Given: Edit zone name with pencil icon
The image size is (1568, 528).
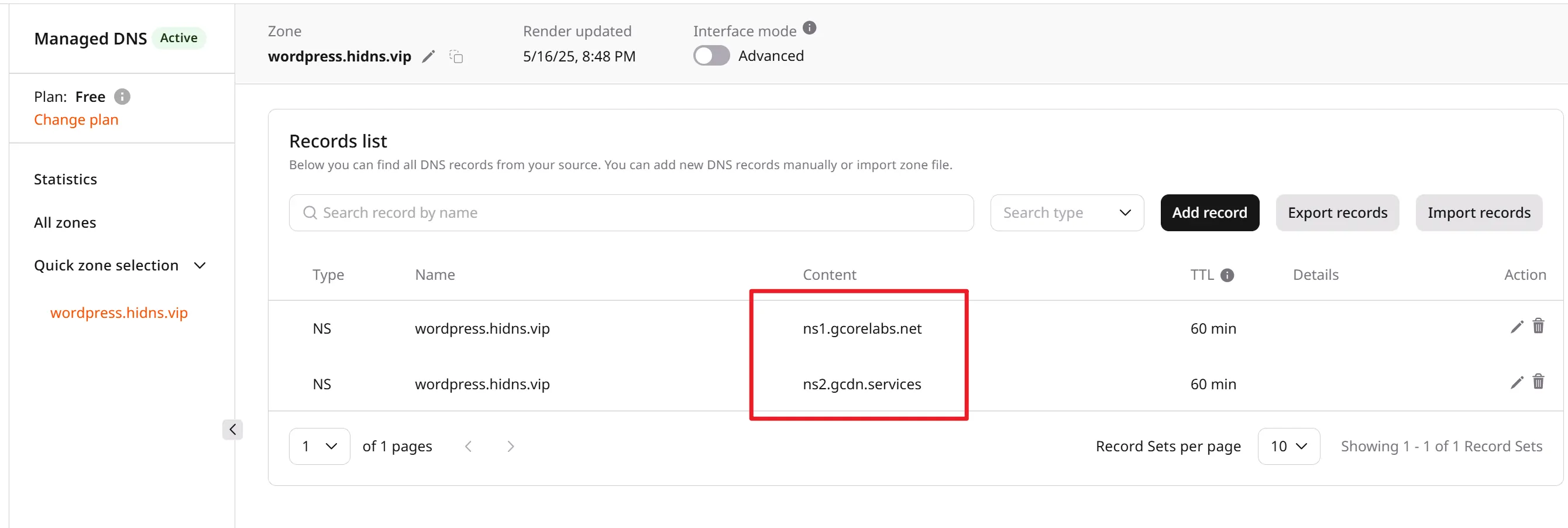Looking at the screenshot, I should (x=428, y=57).
